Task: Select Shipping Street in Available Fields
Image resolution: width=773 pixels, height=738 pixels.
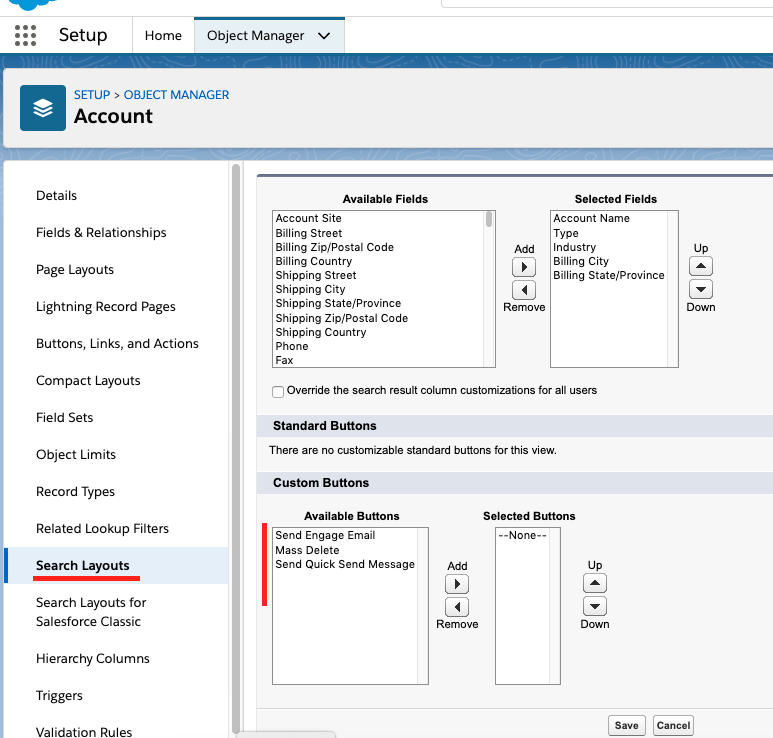Action: (316, 275)
